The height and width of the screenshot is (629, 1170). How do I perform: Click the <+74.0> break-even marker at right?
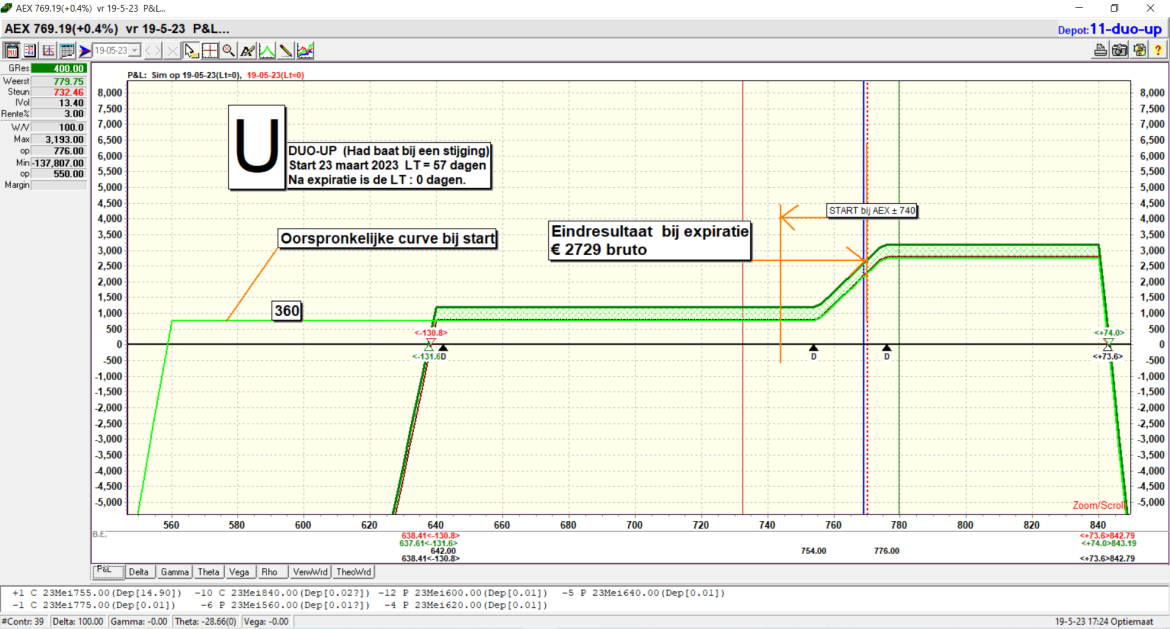tap(1109, 333)
